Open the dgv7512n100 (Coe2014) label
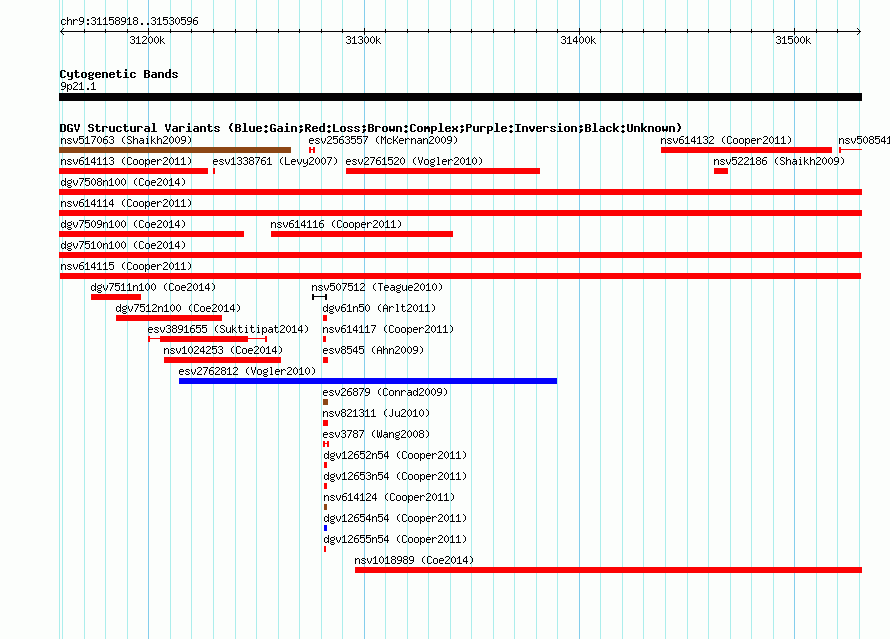890x639 pixels. pyautogui.click(x=178, y=308)
